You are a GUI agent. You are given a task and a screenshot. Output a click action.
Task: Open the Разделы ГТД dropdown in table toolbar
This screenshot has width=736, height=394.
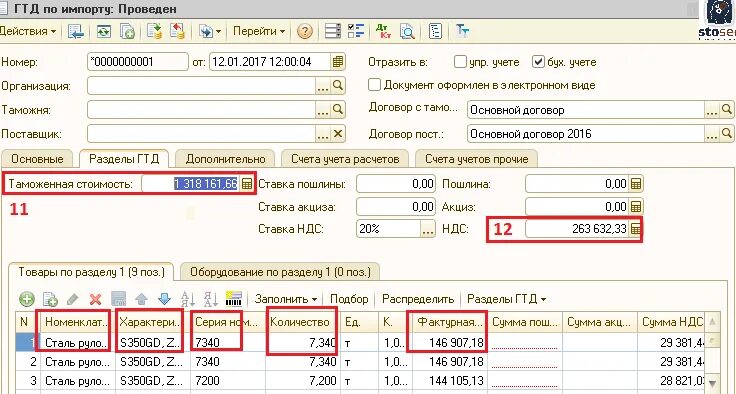coord(506,299)
